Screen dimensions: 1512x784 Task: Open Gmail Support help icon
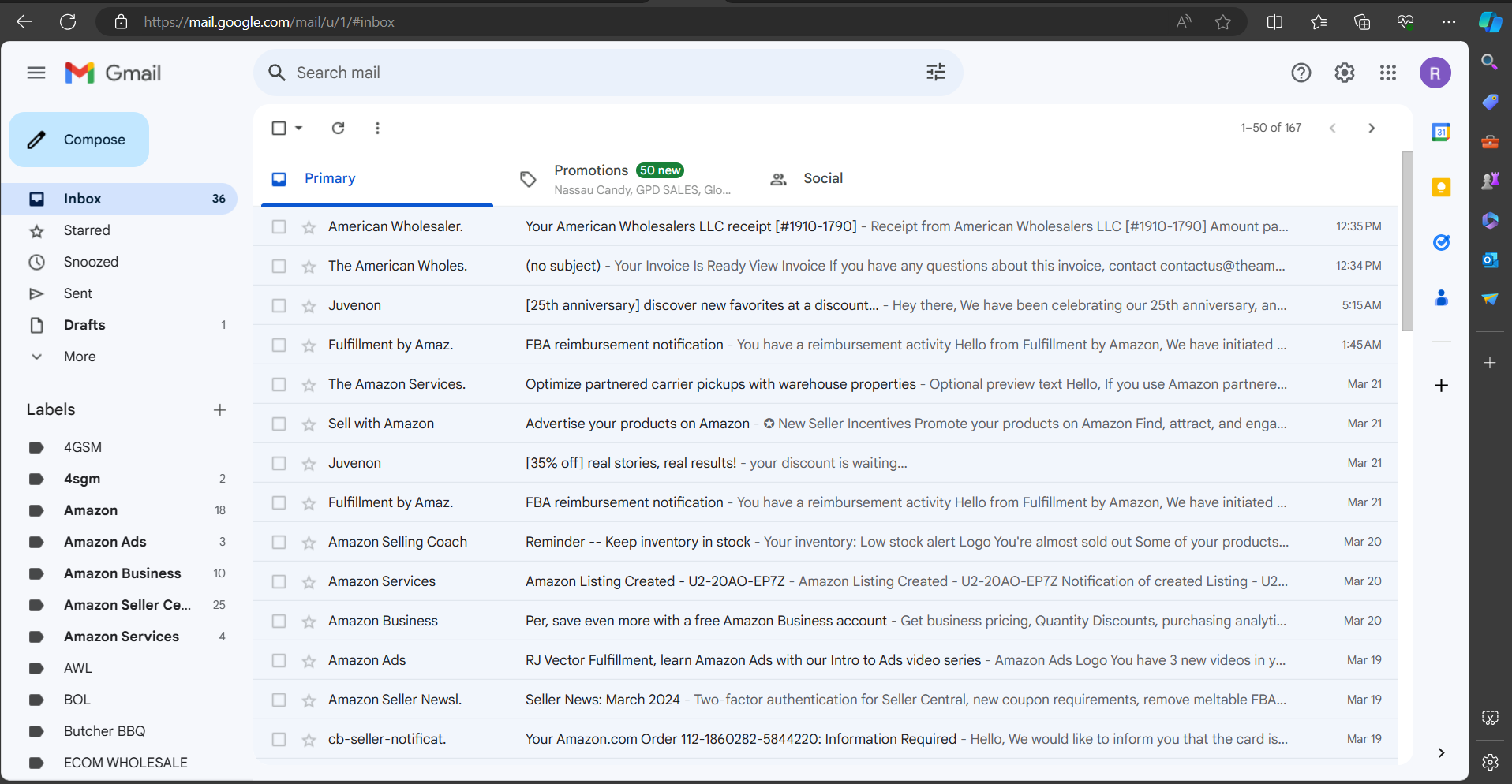[1301, 73]
